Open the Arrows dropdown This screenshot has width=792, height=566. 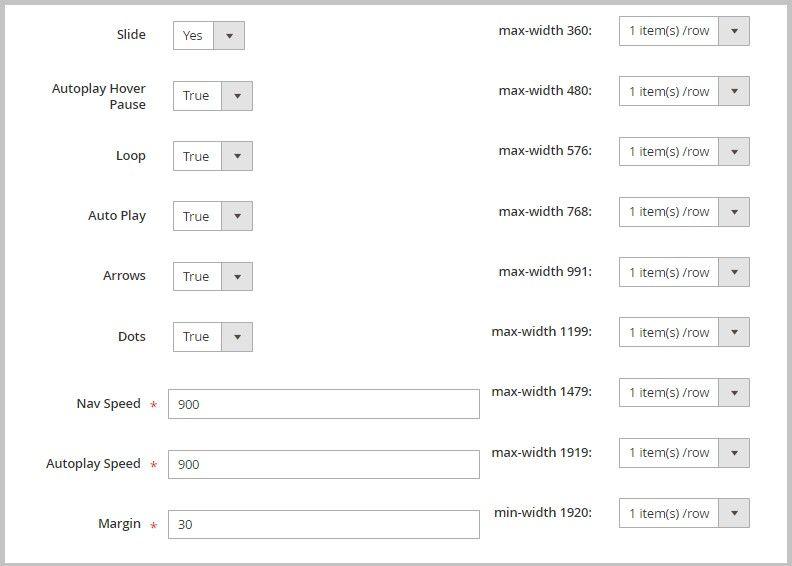pos(213,276)
